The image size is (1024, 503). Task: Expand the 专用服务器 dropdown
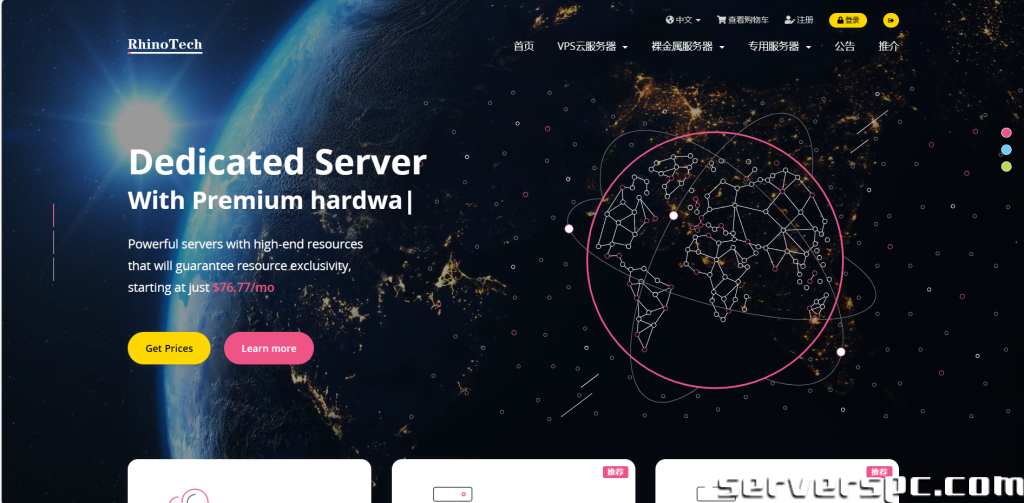779,46
